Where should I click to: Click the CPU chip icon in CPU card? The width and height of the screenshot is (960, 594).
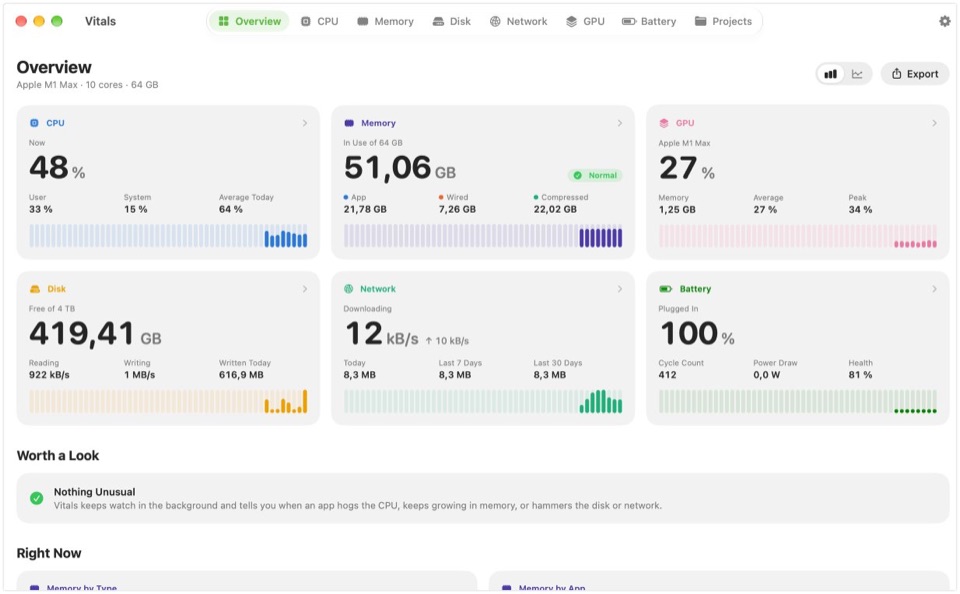click(34, 123)
